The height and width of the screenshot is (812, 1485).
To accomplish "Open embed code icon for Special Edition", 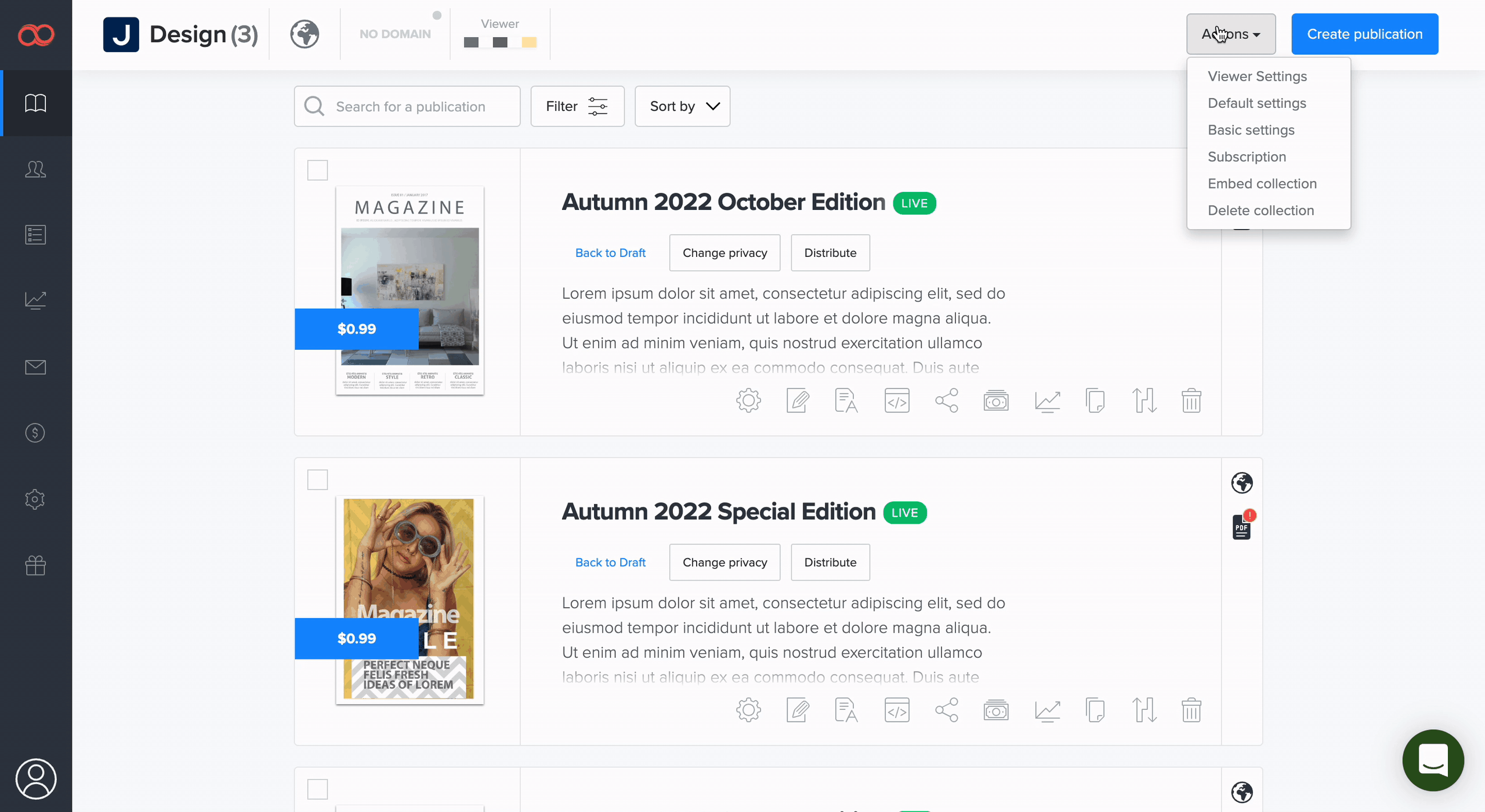I will click(x=897, y=710).
